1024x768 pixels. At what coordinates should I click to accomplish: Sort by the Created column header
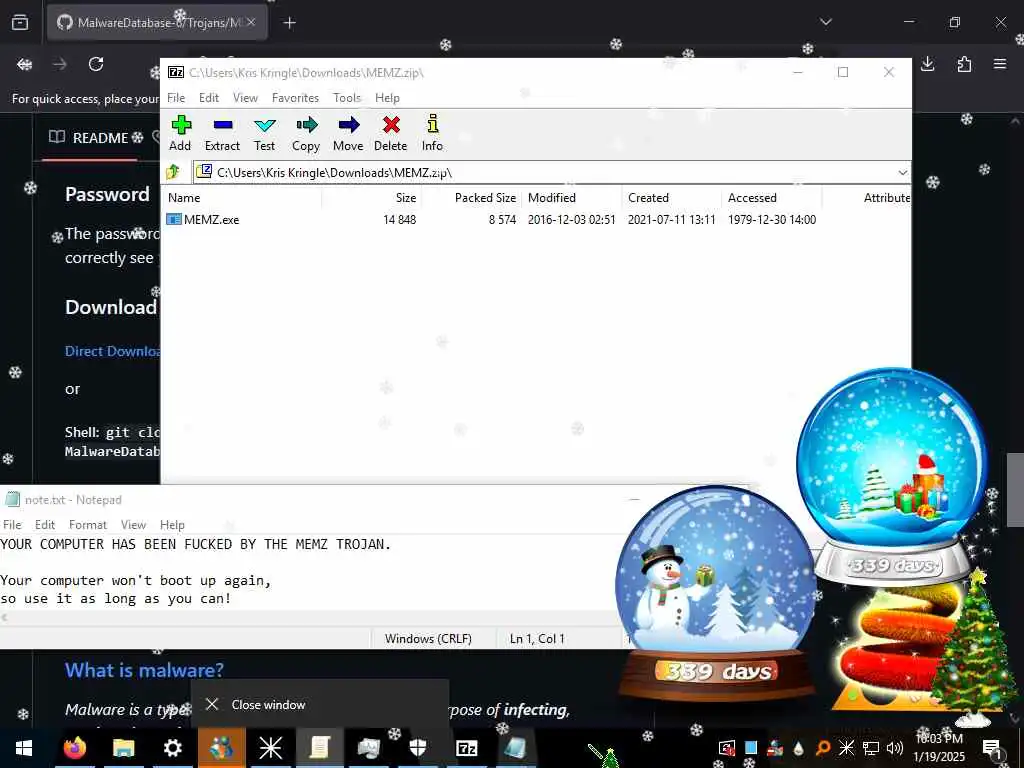pos(671,198)
